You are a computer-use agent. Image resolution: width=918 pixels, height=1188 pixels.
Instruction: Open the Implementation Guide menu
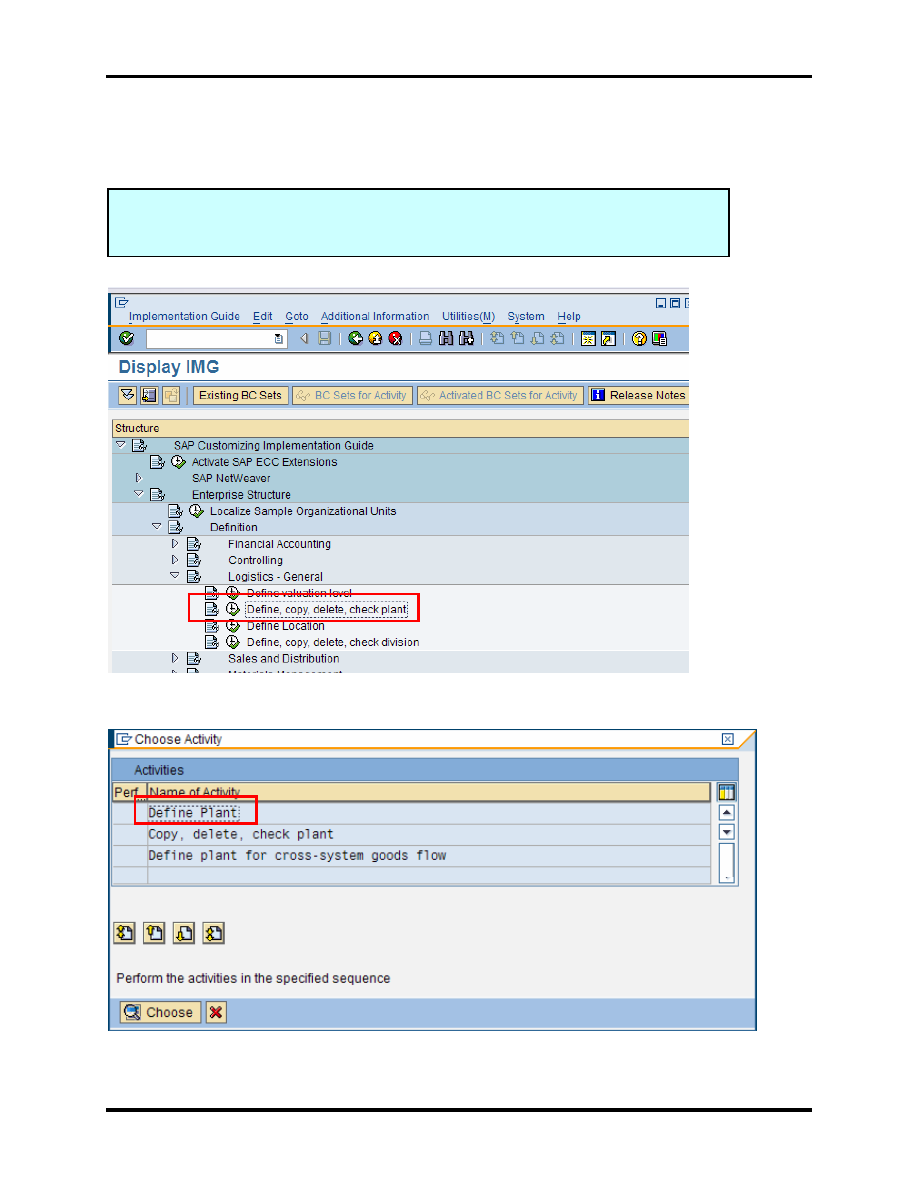(x=184, y=316)
